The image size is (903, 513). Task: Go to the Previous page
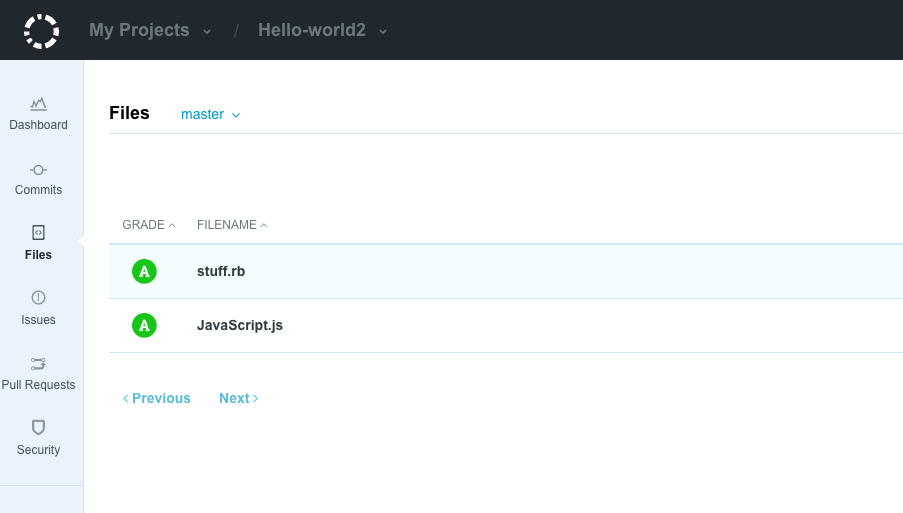157,398
